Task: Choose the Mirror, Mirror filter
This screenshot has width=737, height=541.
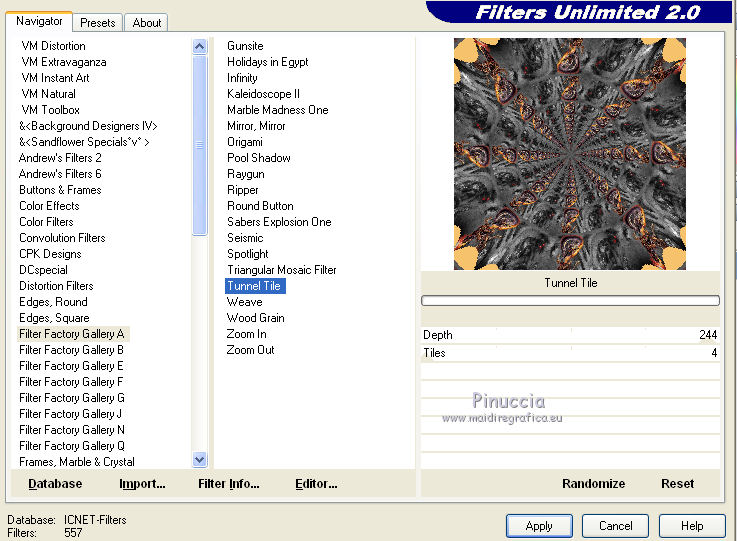Action: click(256, 126)
